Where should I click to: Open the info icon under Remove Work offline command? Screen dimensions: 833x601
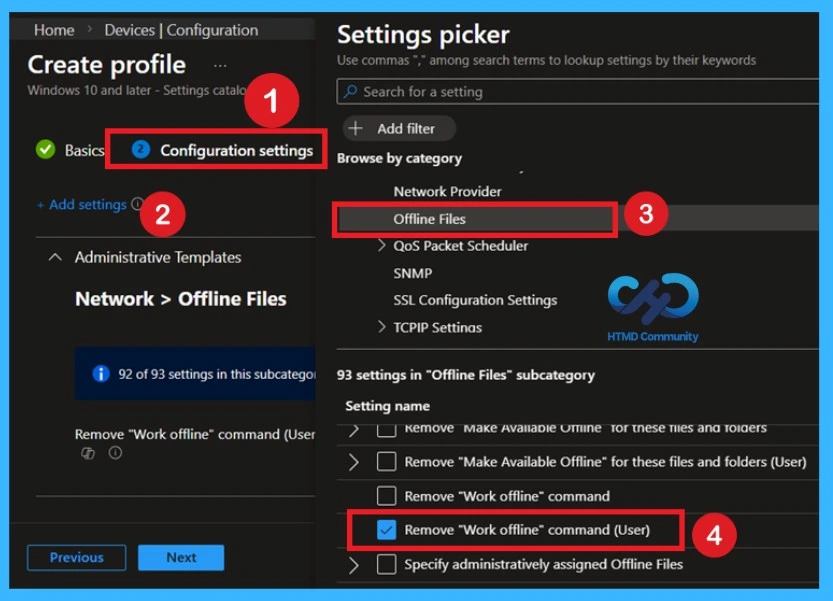pos(115,453)
